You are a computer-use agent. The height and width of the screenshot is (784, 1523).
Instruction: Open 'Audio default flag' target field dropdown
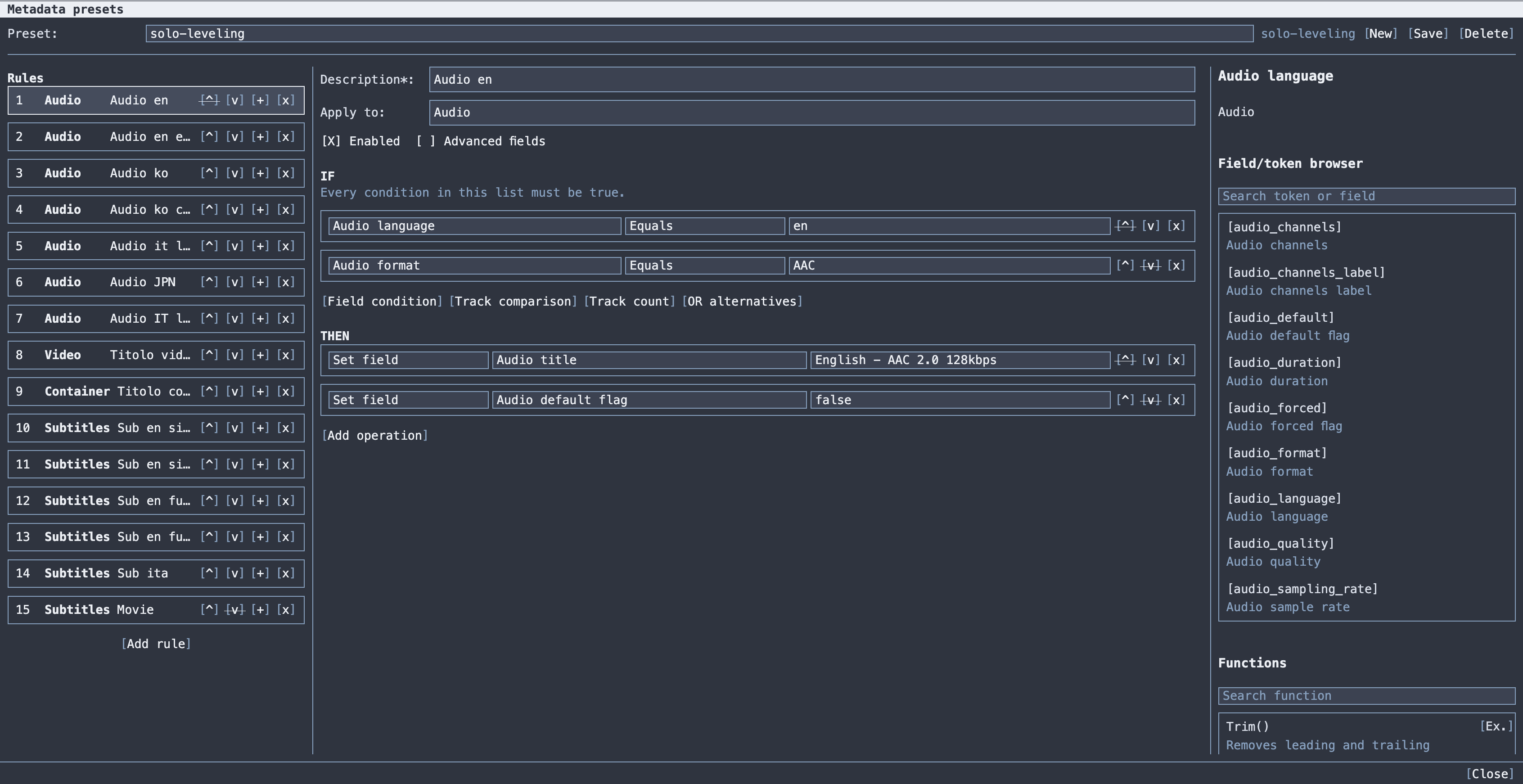tap(649, 400)
